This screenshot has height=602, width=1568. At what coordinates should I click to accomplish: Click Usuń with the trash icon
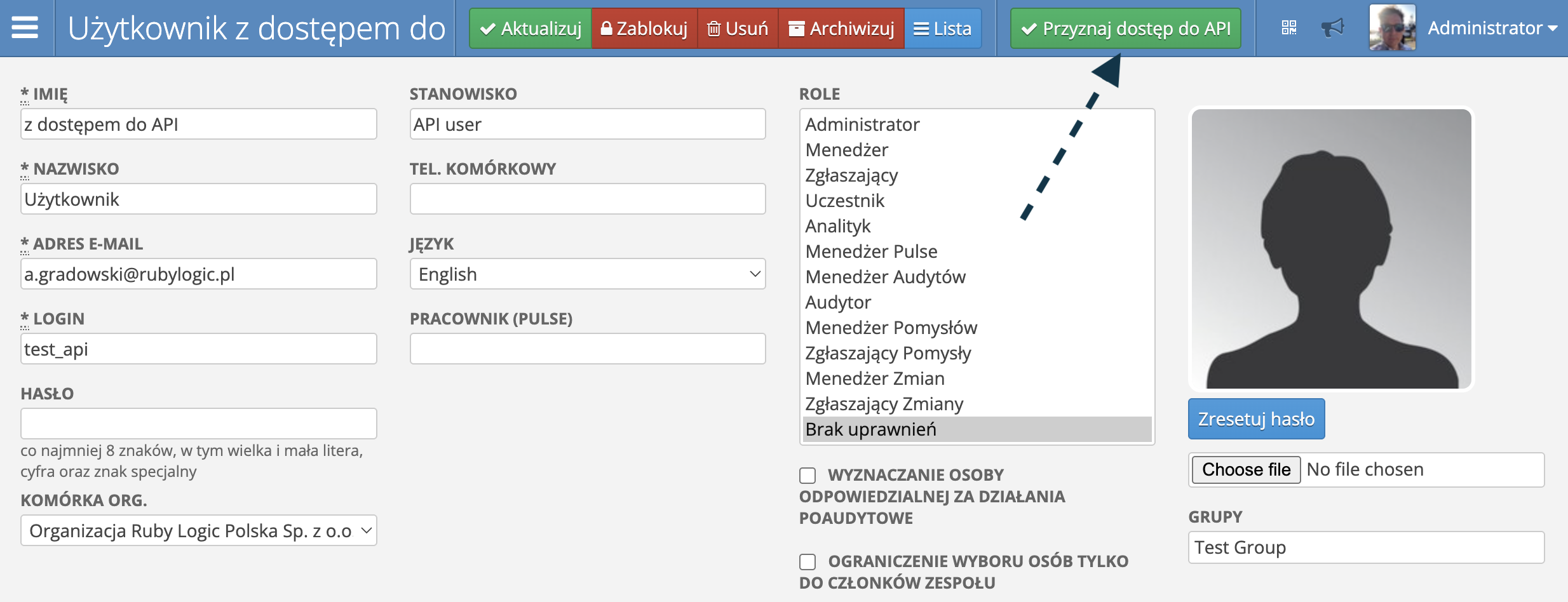coord(738,29)
